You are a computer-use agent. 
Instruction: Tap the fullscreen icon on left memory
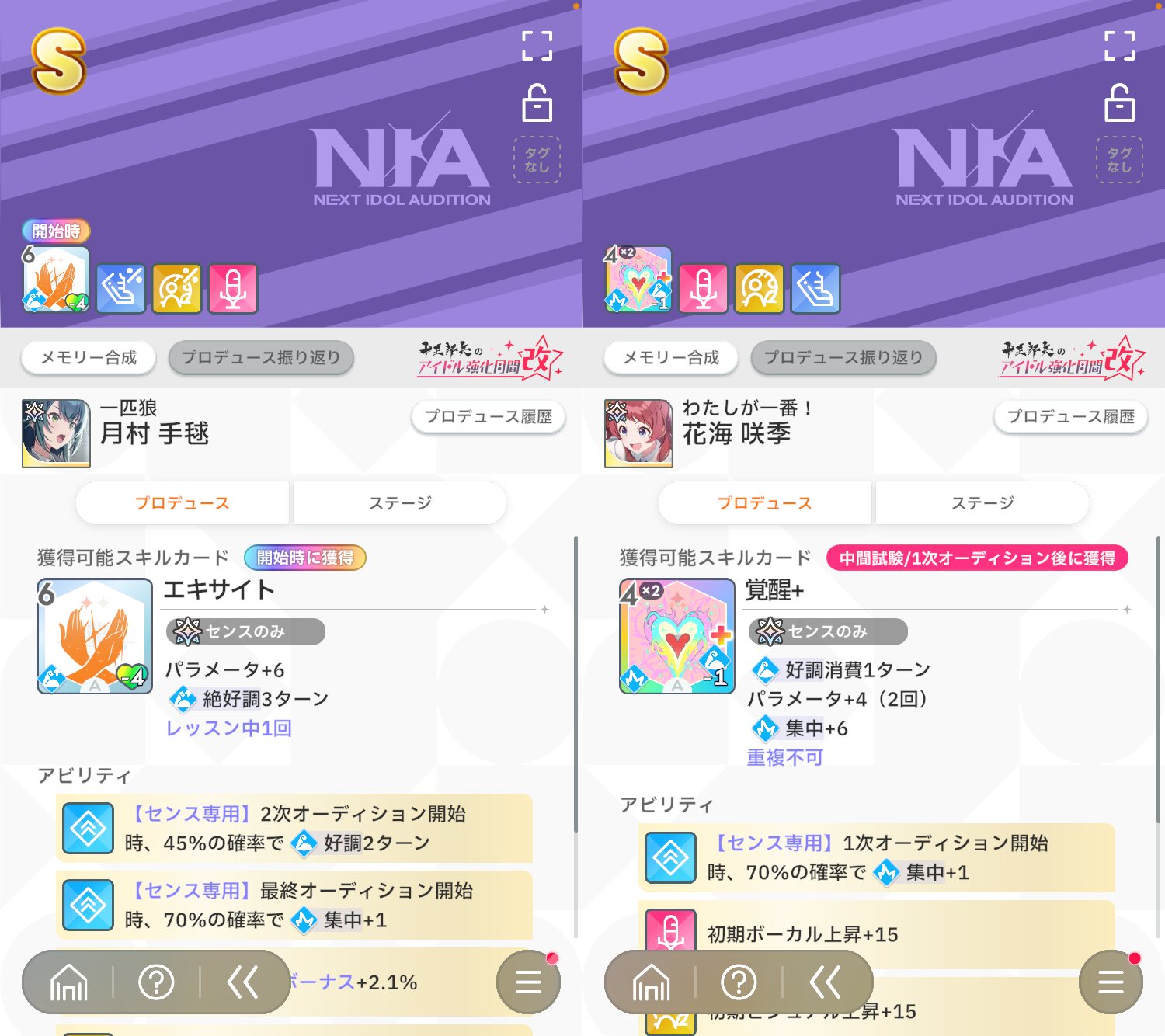537,46
